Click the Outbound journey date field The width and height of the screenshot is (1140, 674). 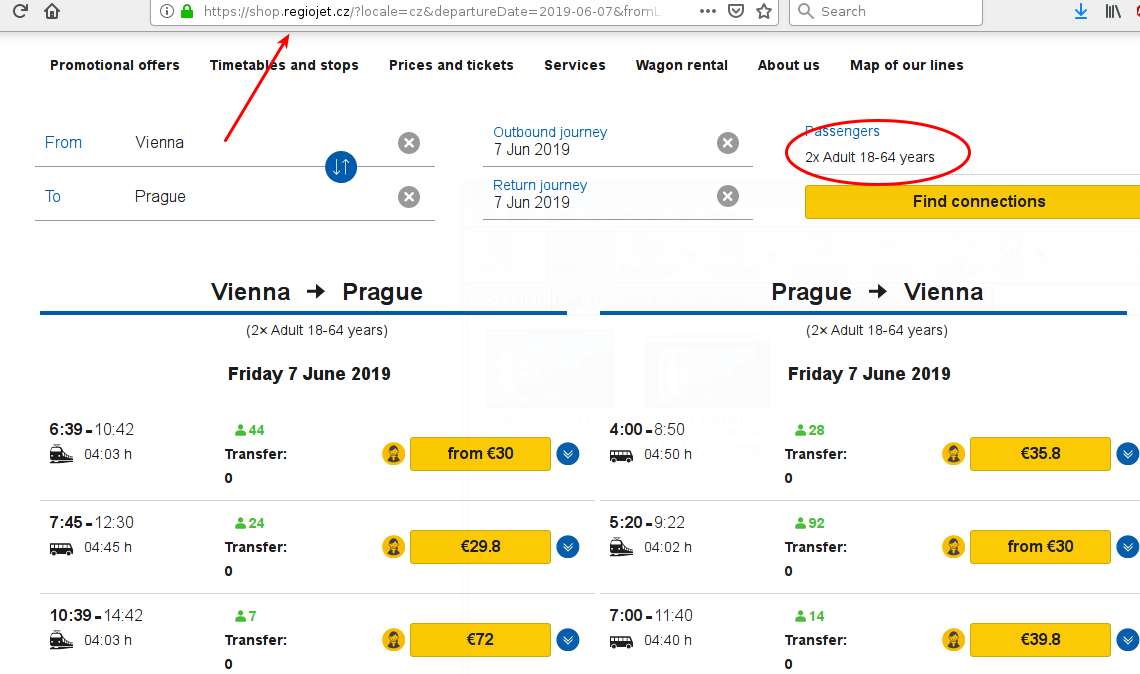pos(600,149)
